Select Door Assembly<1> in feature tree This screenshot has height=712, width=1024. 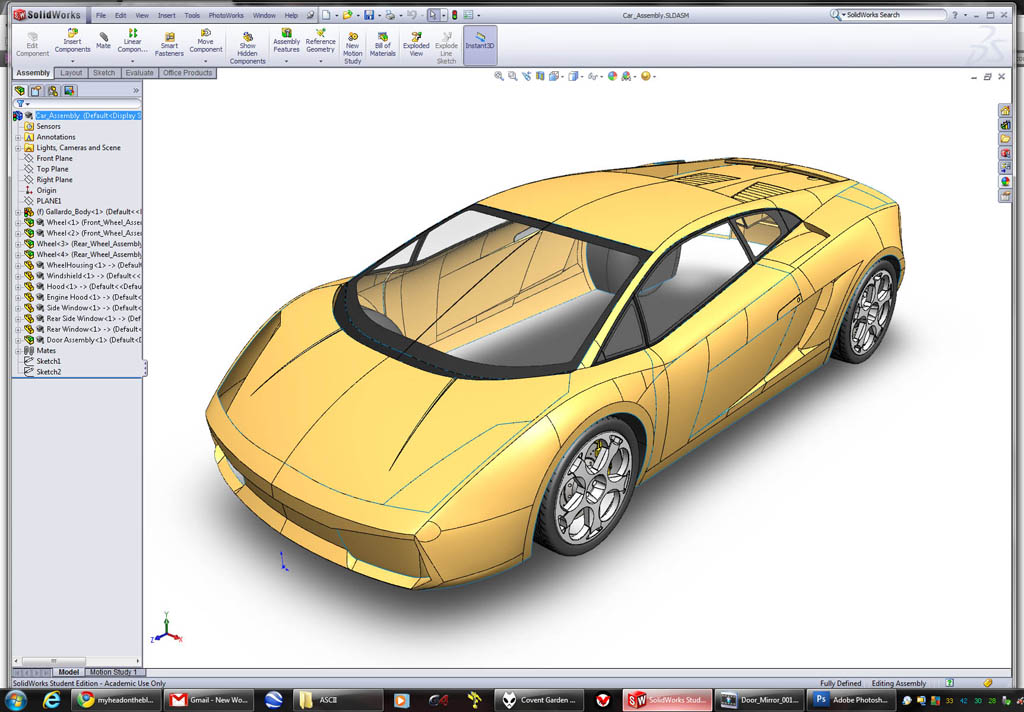coord(93,340)
